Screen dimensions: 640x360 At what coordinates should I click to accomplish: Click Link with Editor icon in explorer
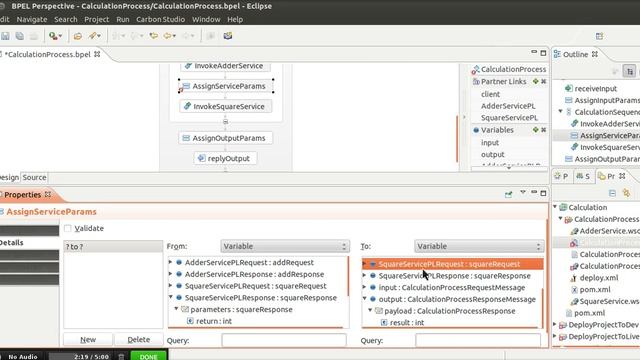[x=627, y=193]
